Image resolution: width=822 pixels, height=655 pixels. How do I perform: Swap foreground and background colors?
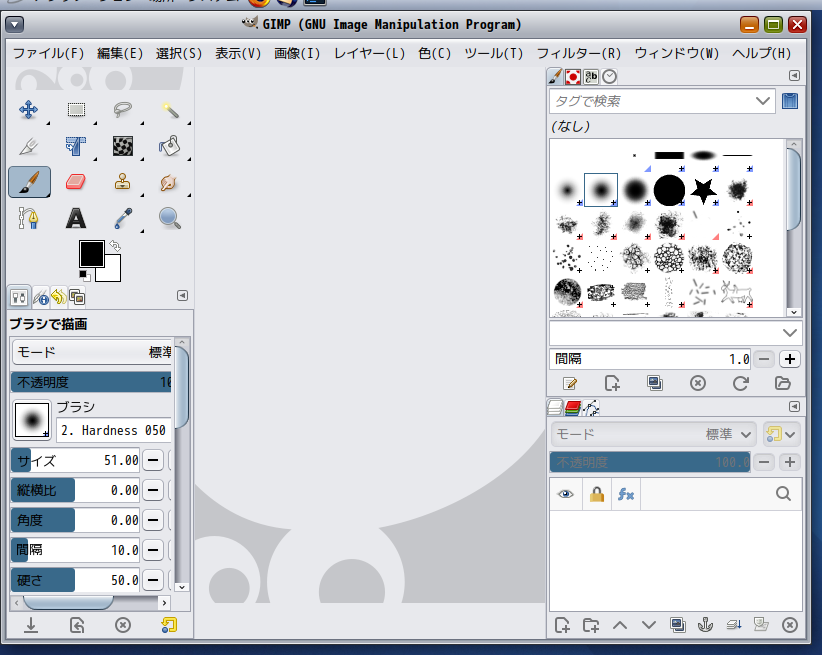click(115, 245)
